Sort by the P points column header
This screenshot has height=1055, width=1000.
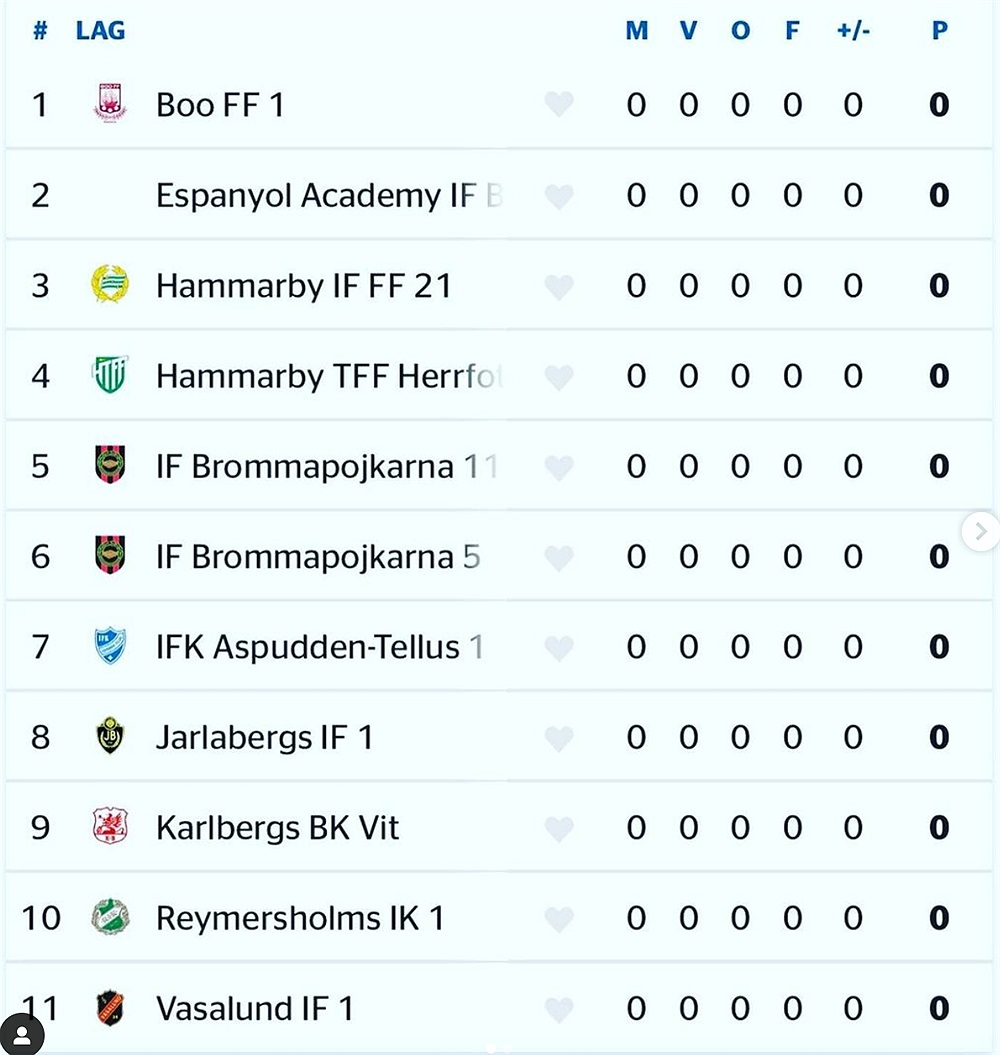pyautogui.click(x=939, y=30)
